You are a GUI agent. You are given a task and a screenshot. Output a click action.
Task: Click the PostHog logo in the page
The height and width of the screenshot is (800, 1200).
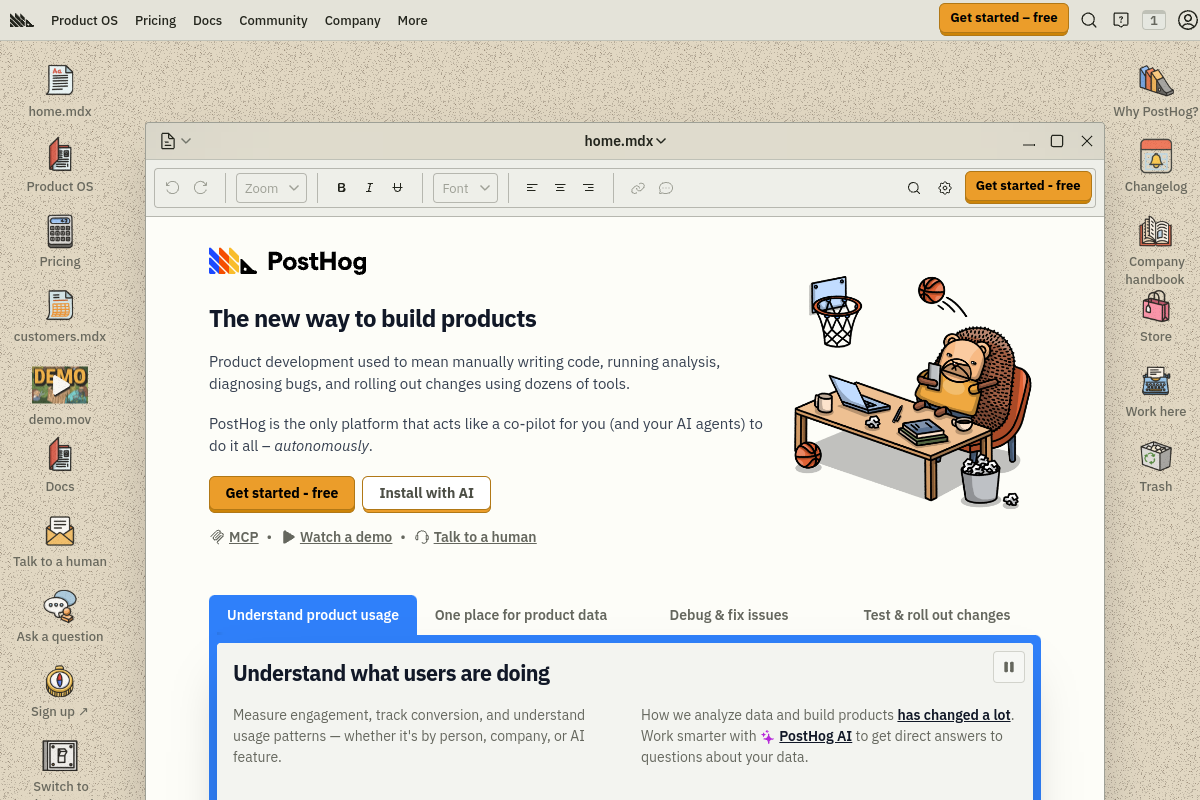click(x=288, y=262)
